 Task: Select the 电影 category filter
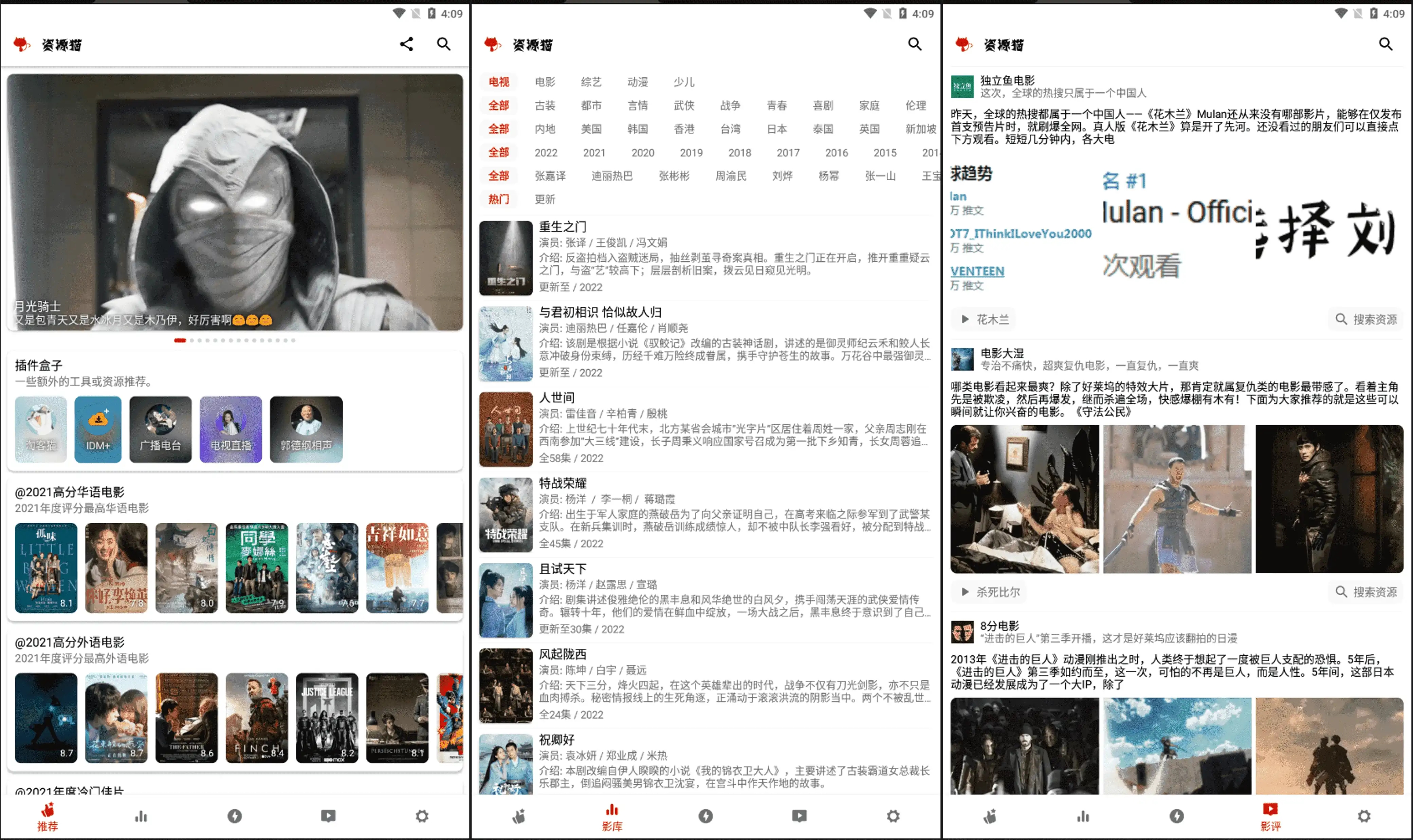pyautogui.click(x=545, y=82)
